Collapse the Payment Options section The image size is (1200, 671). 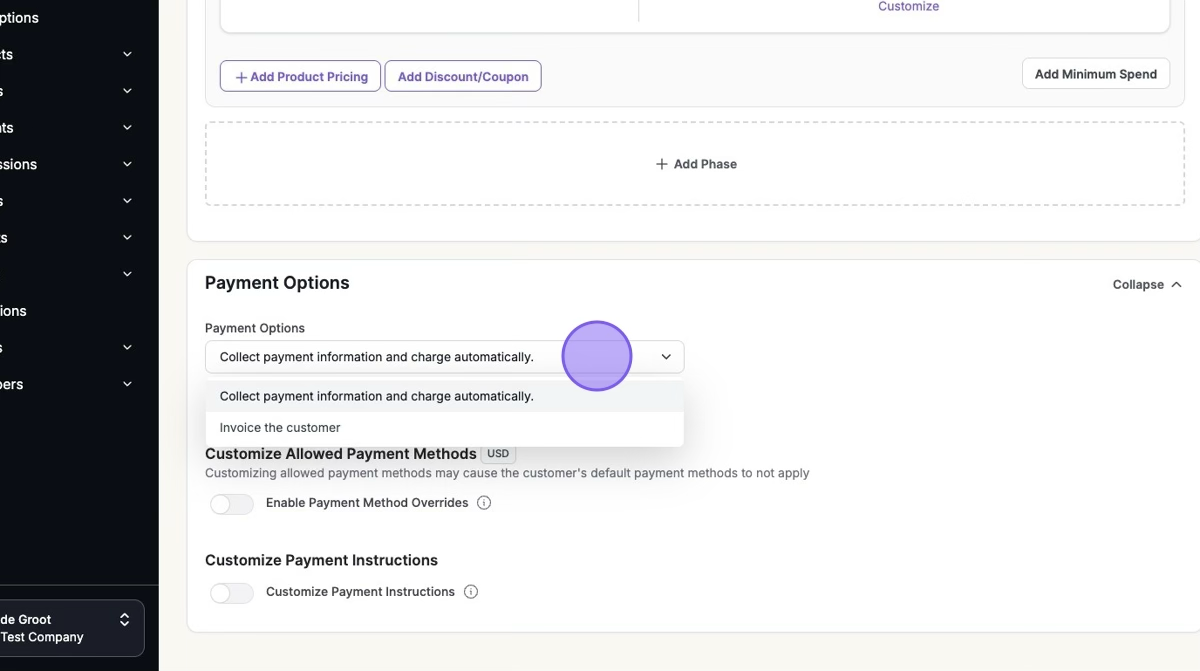click(1146, 285)
